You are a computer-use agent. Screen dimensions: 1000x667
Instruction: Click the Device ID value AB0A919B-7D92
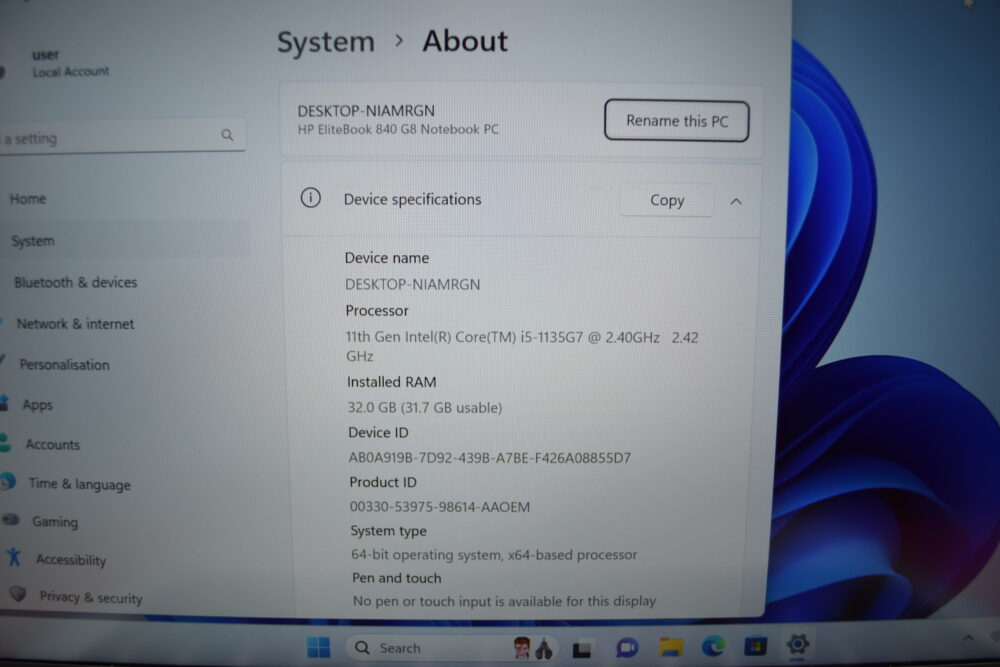tap(490, 458)
